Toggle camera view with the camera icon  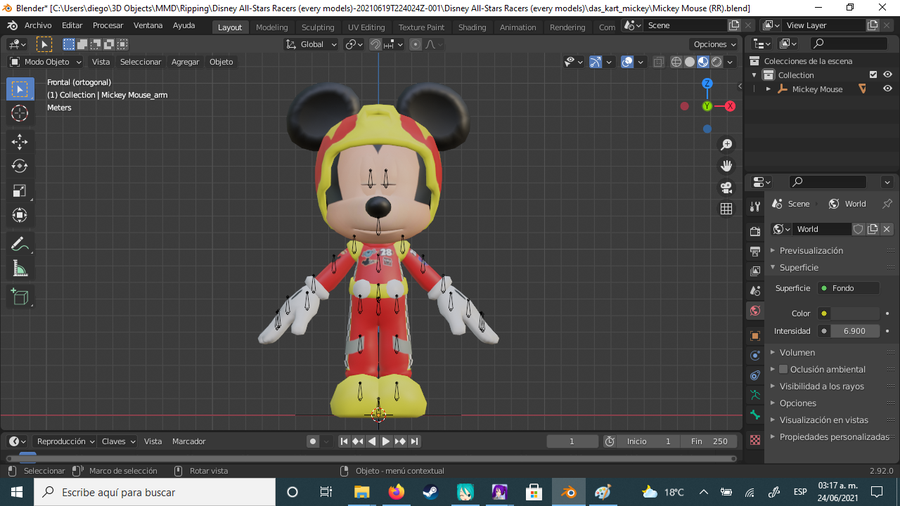point(726,188)
